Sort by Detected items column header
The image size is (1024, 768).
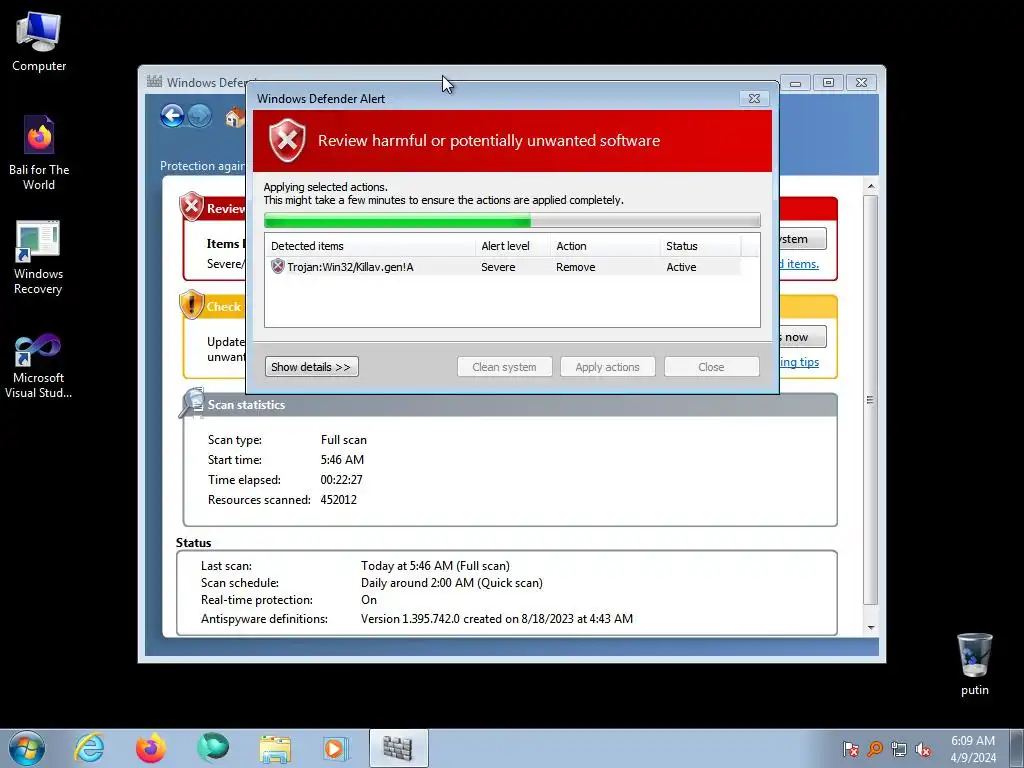pos(370,246)
